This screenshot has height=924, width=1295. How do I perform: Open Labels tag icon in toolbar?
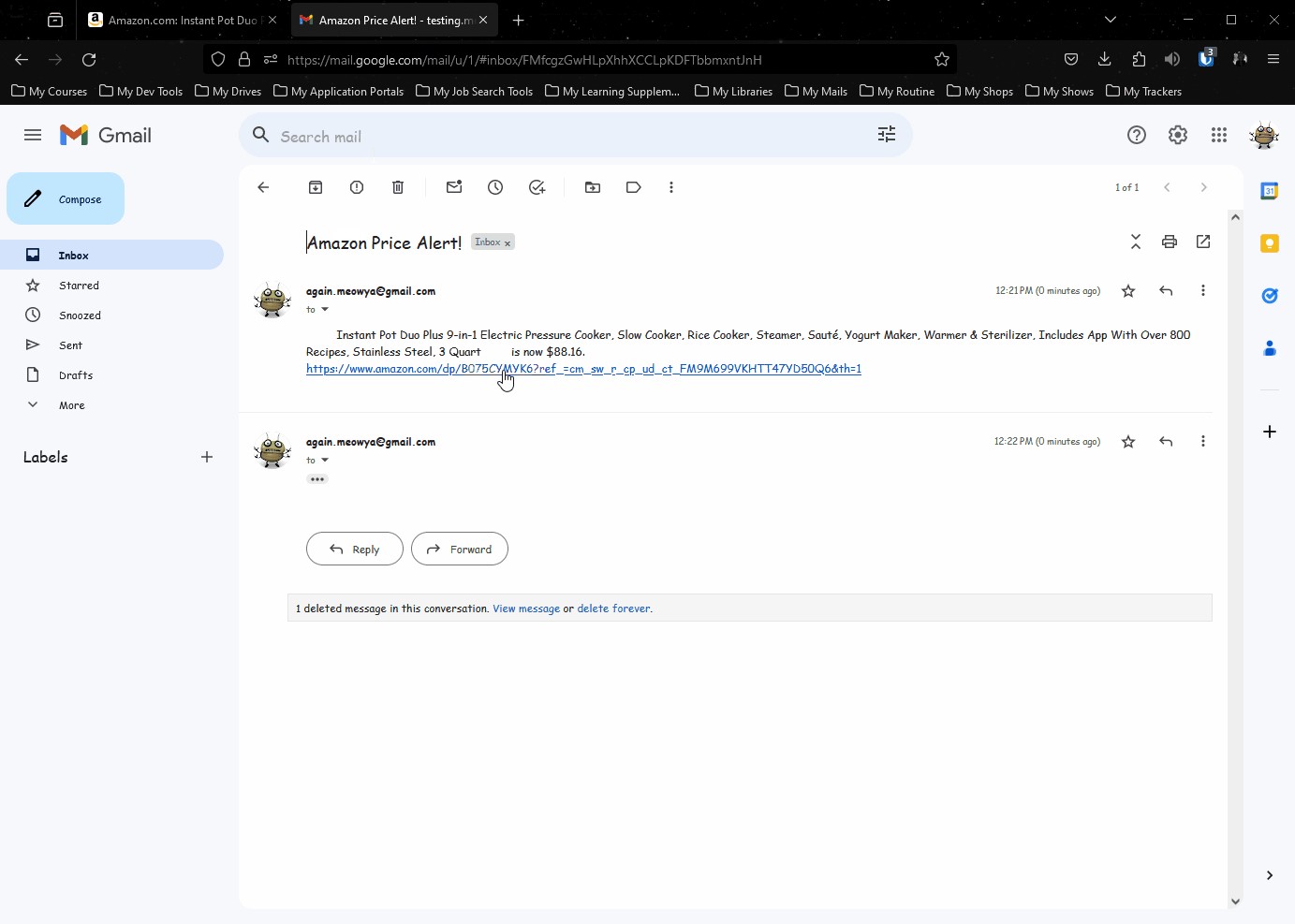(634, 187)
